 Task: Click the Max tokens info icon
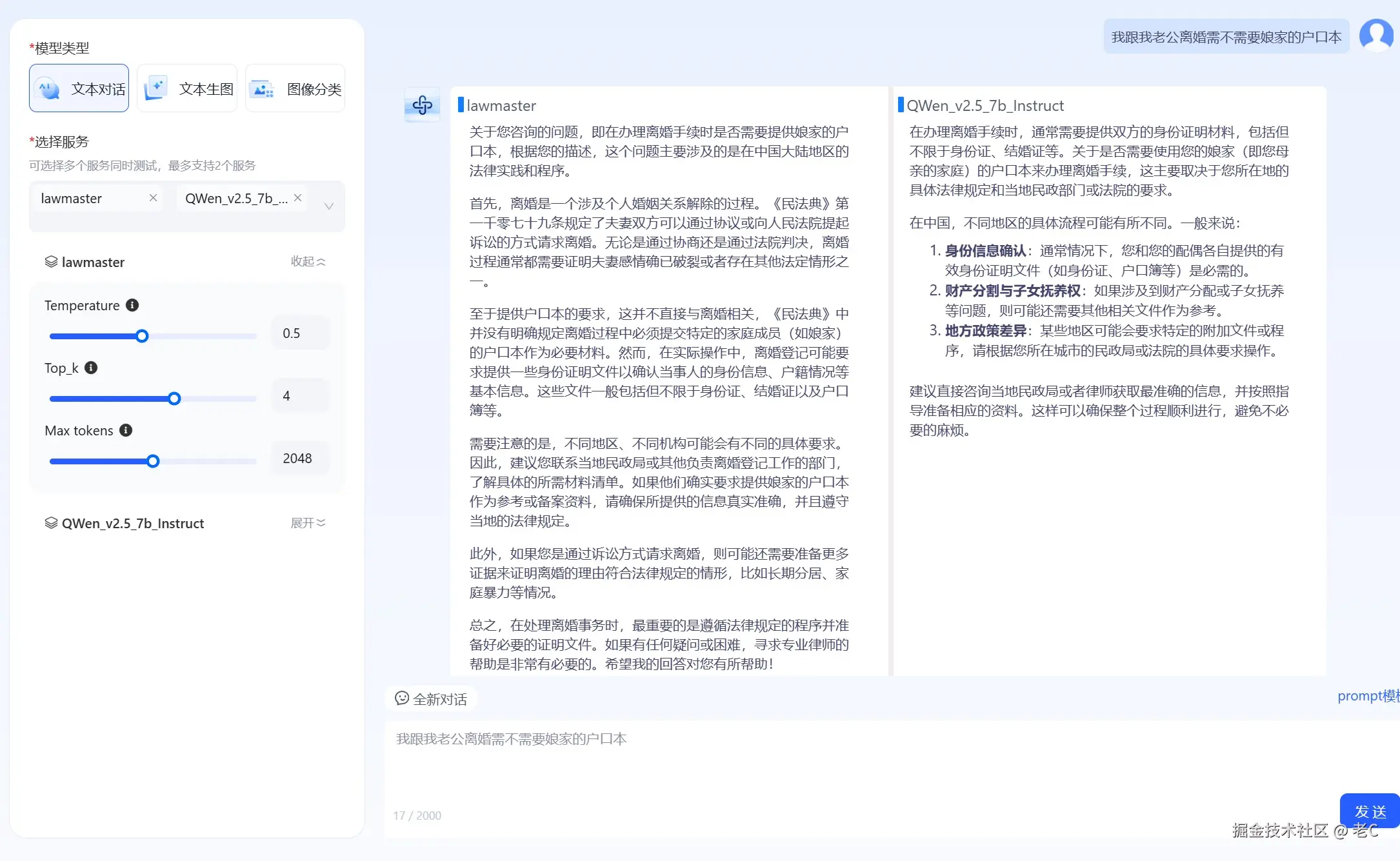click(126, 430)
